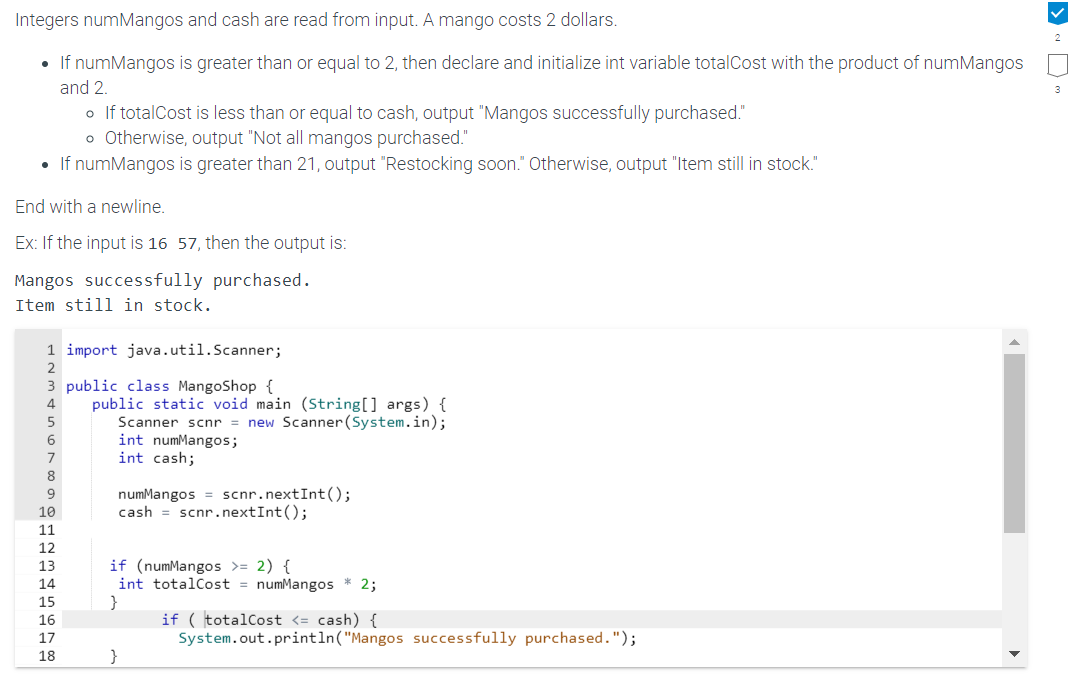Click line number 16 in the gutter
The width and height of the screenshot is (1071, 691).
click(x=46, y=620)
